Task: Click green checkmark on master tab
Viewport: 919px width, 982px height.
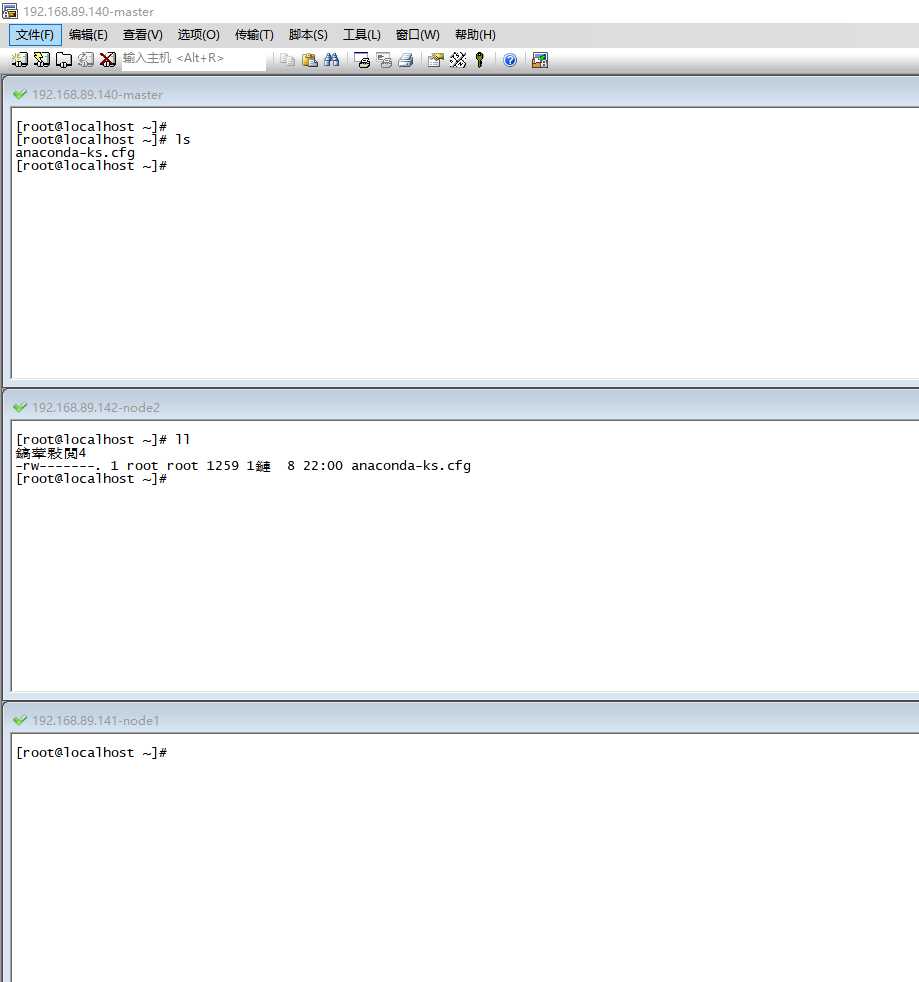Action: (x=19, y=95)
